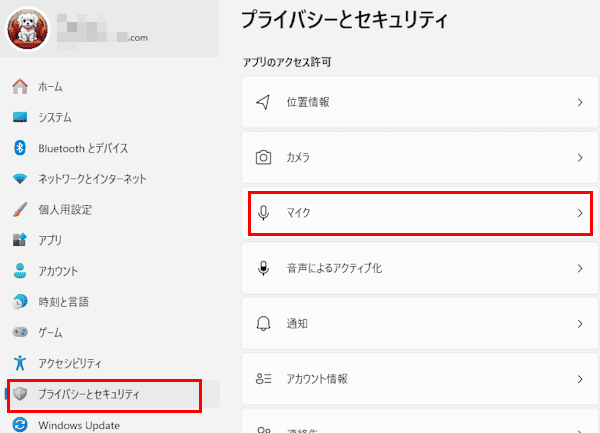Click the accessibility figure icon

pyautogui.click(x=20, y=363)
